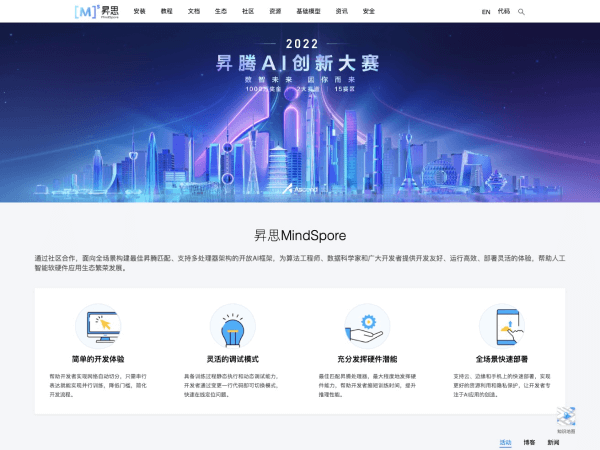Image resolution: width=600 pixels, height=450 pixels.
Task: Expand the 社区 navigation menu
Action: tap(248, 11)
